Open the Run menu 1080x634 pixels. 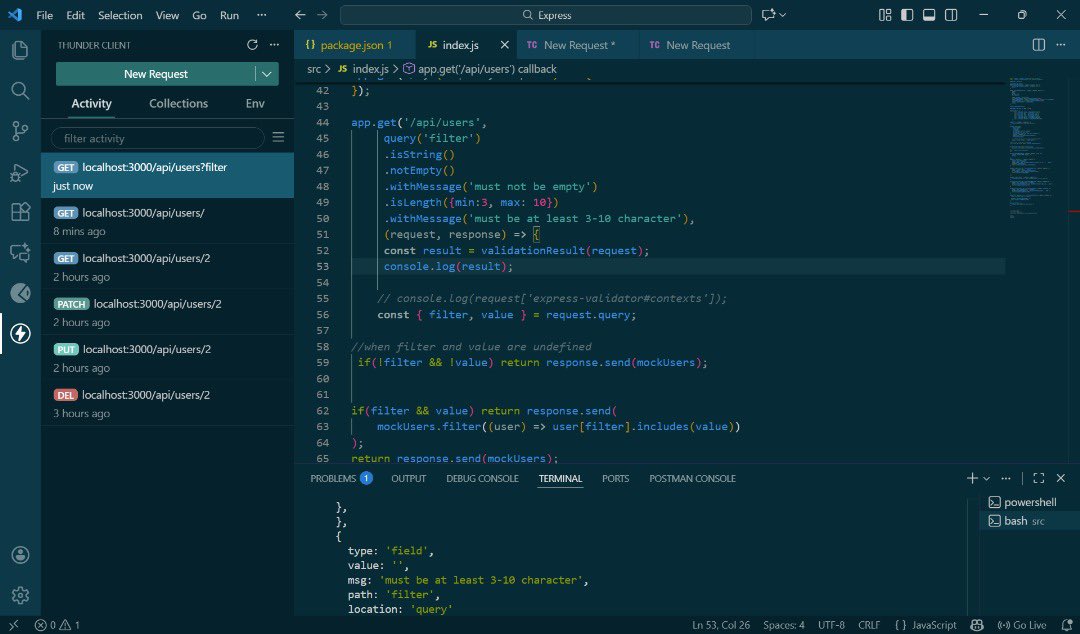(x=229, y=15)
